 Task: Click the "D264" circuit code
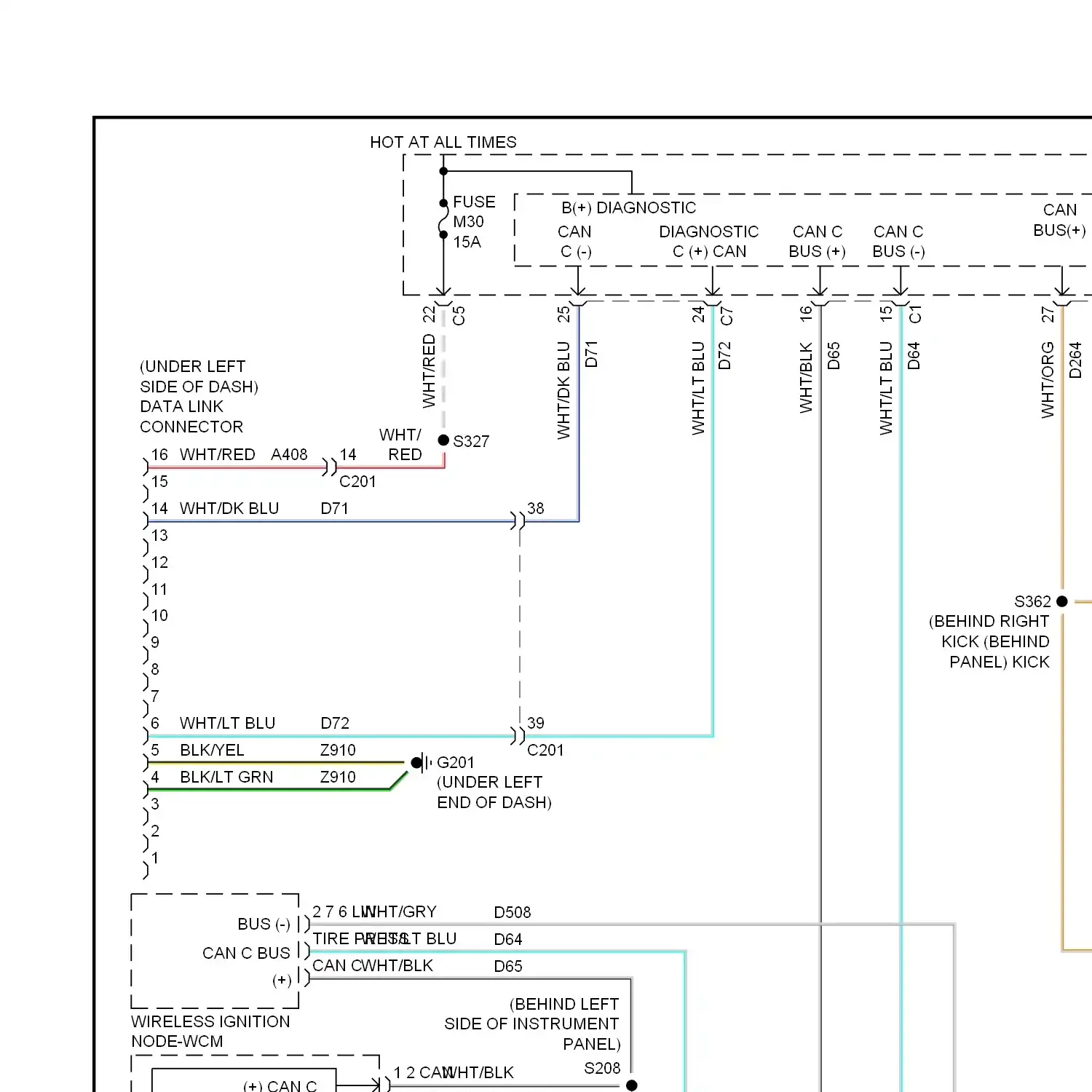tap(1075, 360)
